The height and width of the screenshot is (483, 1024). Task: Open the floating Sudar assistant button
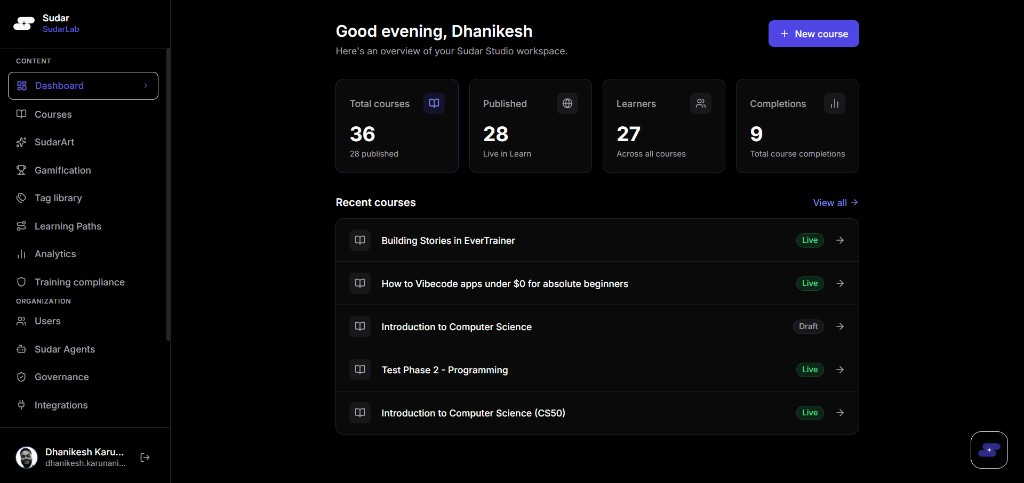(989, 450)
